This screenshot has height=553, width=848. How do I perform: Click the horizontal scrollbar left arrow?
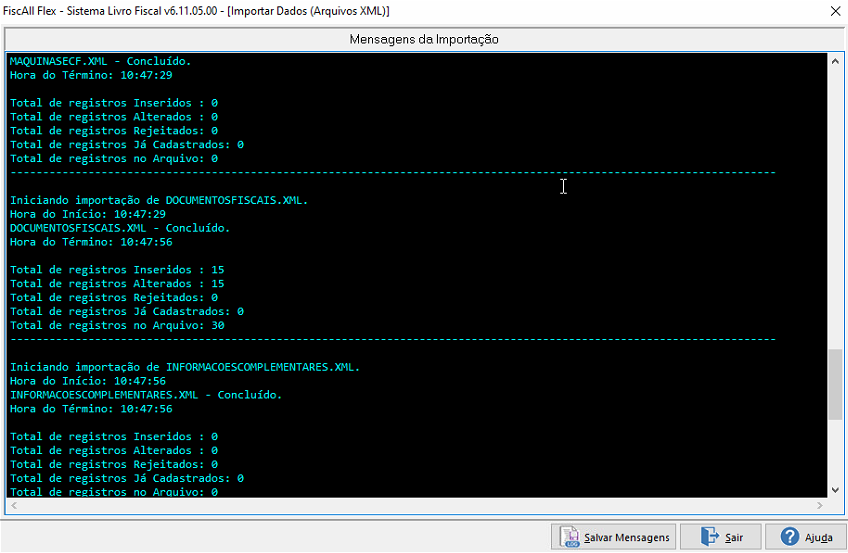point(14,505)
